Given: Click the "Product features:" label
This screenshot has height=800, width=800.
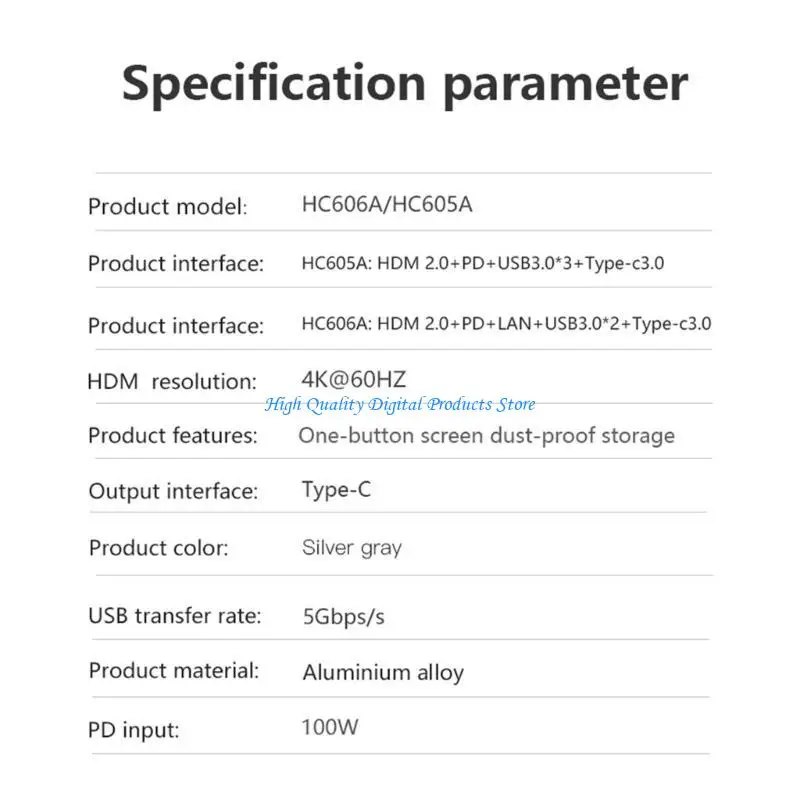Looking at the screenshot, I should [x=173, y=436].
